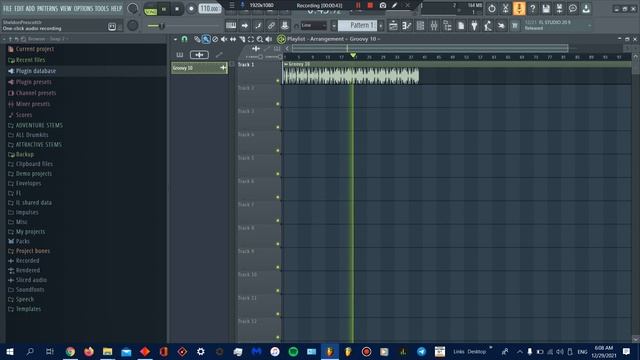640x360 pixels.
Task: Select the playlist zoom magnifier tool
Action: [x=260, y=39]
